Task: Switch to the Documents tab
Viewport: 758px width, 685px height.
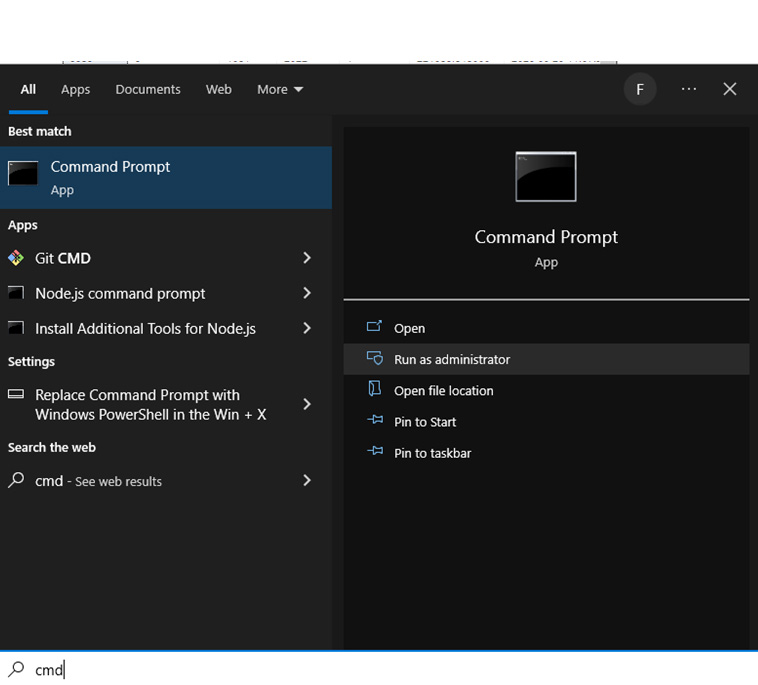Action: click(148, 89)
